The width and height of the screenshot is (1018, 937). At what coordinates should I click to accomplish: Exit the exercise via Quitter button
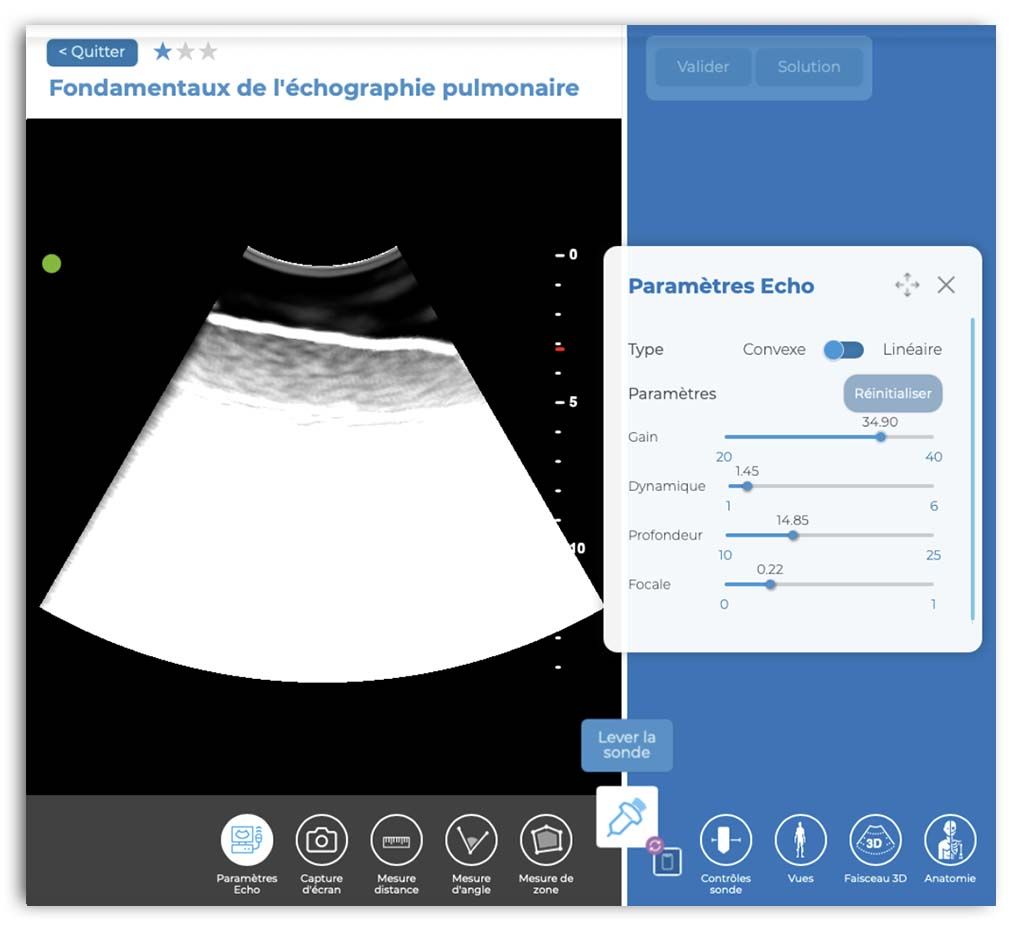pos(92,52)
